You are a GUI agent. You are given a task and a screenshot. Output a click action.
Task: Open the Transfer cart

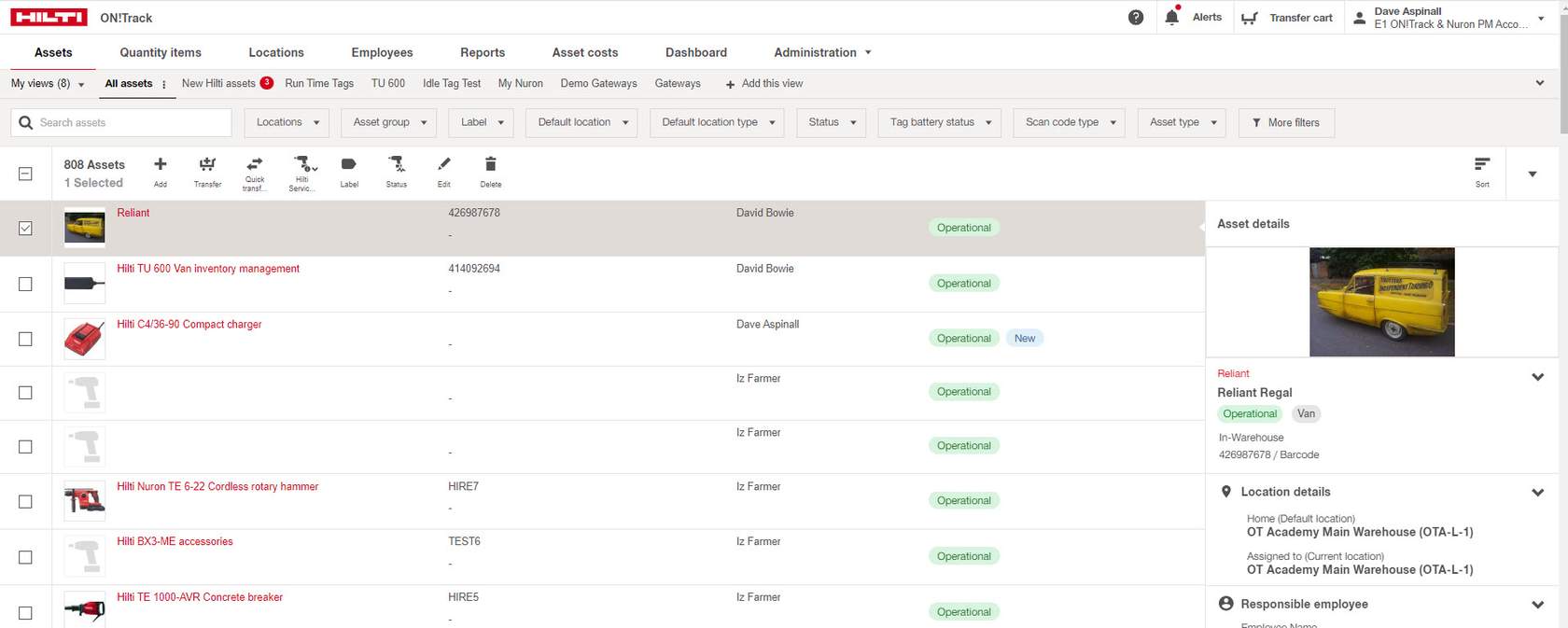click(x=1286, y=18)
